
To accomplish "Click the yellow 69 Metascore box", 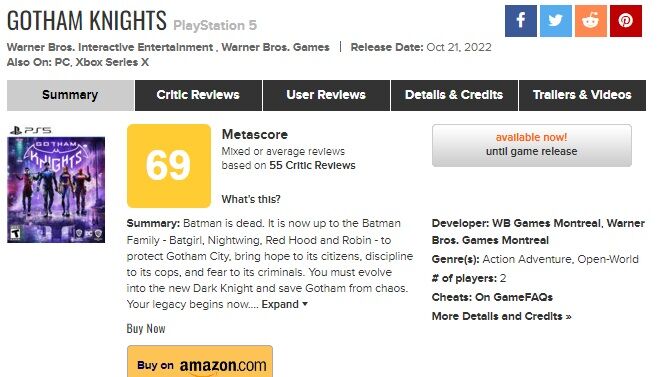I will coord(169,166).
